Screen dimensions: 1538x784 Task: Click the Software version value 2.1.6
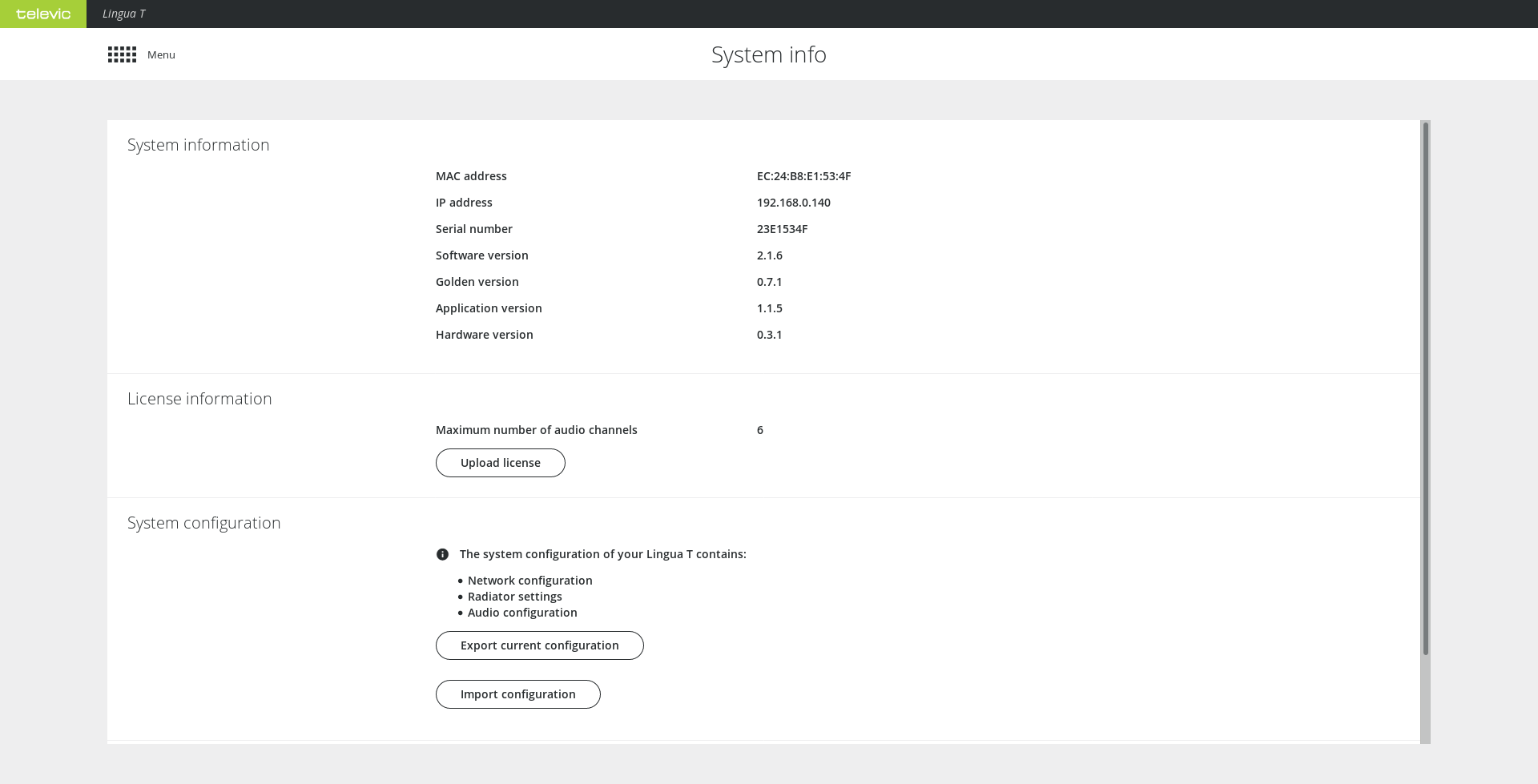click(x=769, y=255)
